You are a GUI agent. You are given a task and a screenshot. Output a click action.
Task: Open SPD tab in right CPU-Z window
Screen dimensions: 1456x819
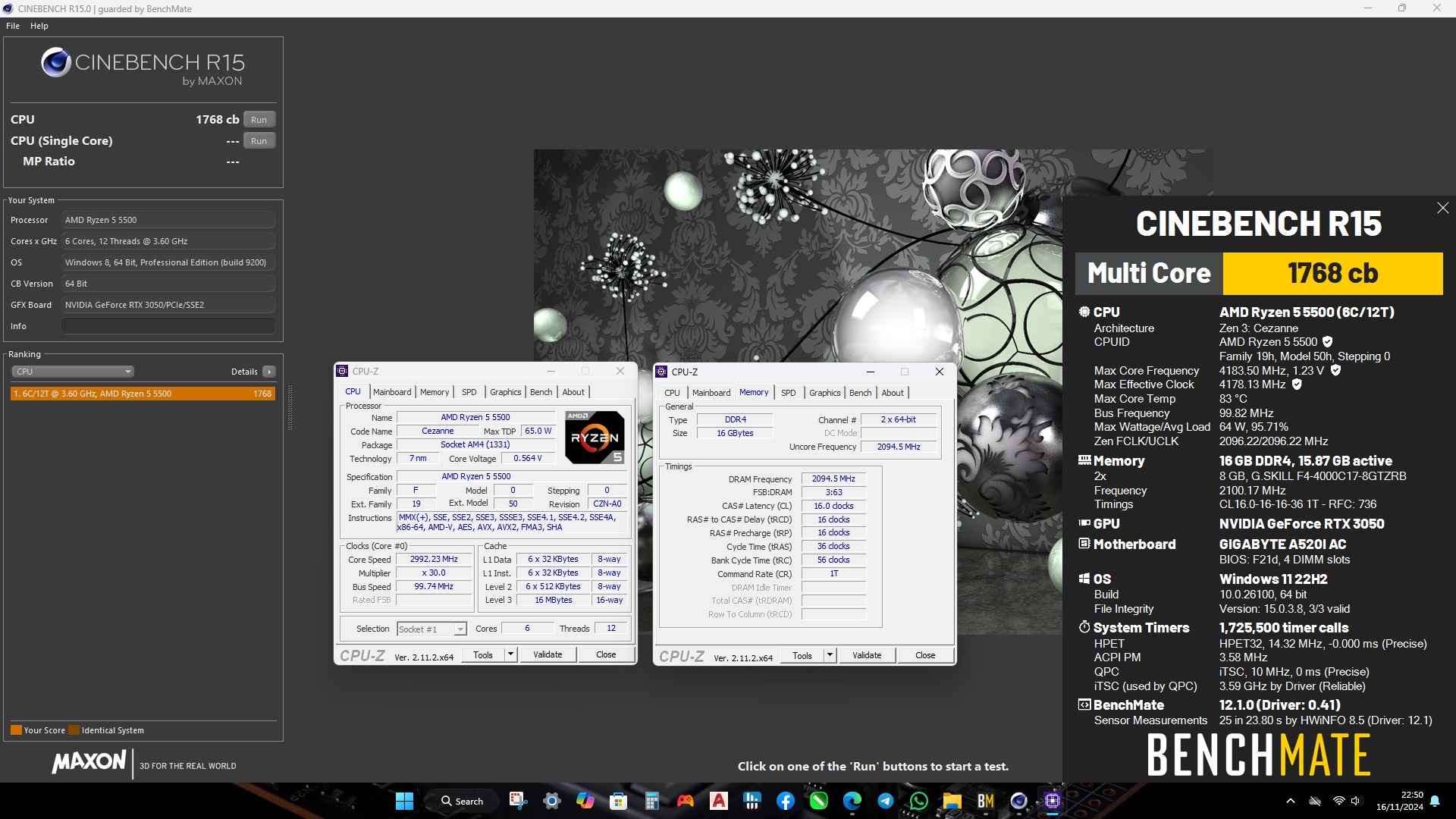tap(789, 393)
